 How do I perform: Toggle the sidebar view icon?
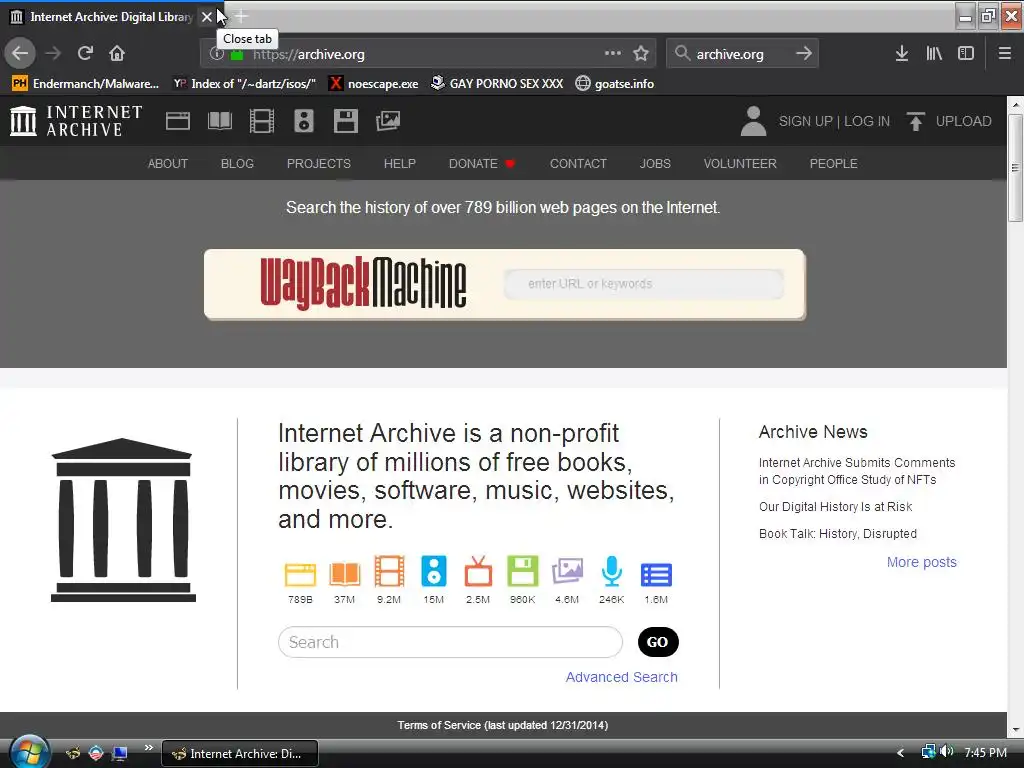[966, 53]
